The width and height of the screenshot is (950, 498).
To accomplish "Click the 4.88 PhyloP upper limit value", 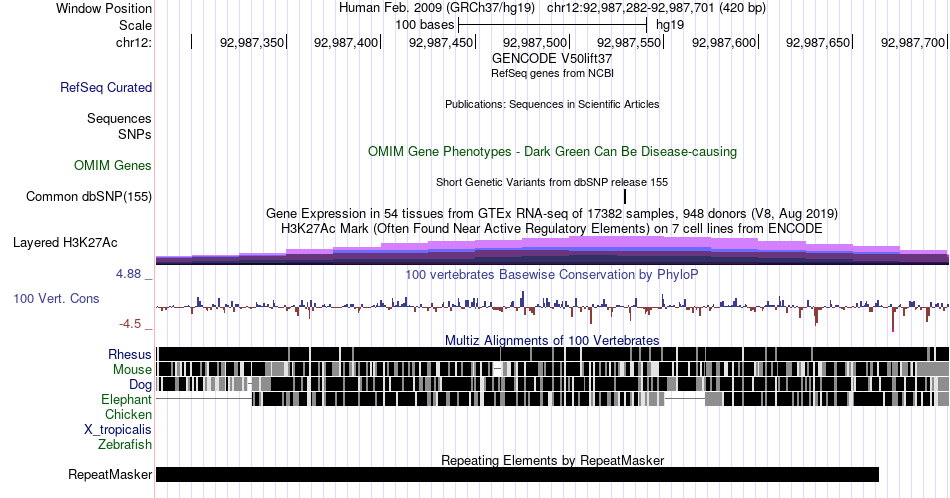I will click(x=128, y=274).
